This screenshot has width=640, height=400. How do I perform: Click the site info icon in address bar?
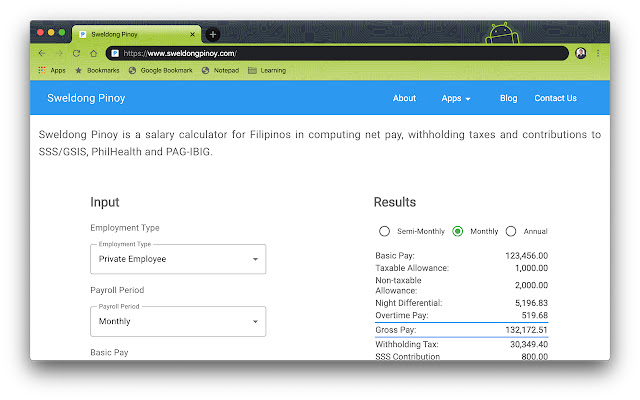click(115, 53)
